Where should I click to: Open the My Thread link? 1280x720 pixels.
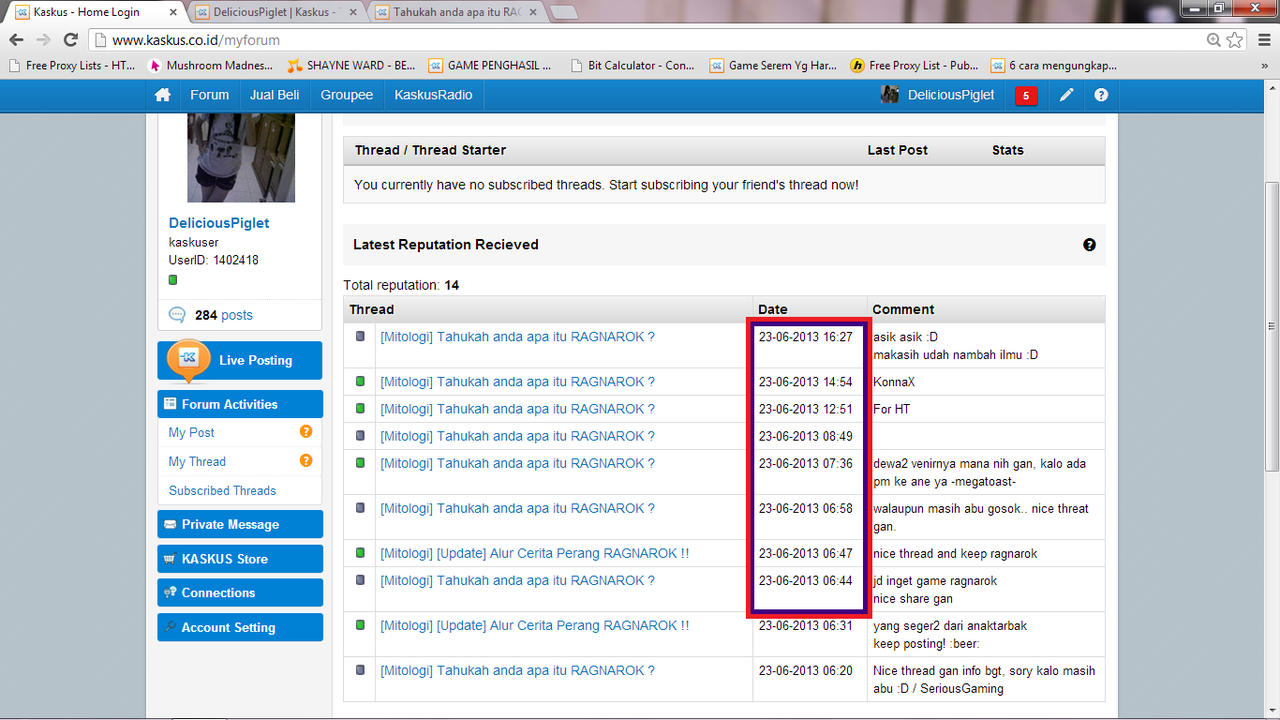coord(197,462)
